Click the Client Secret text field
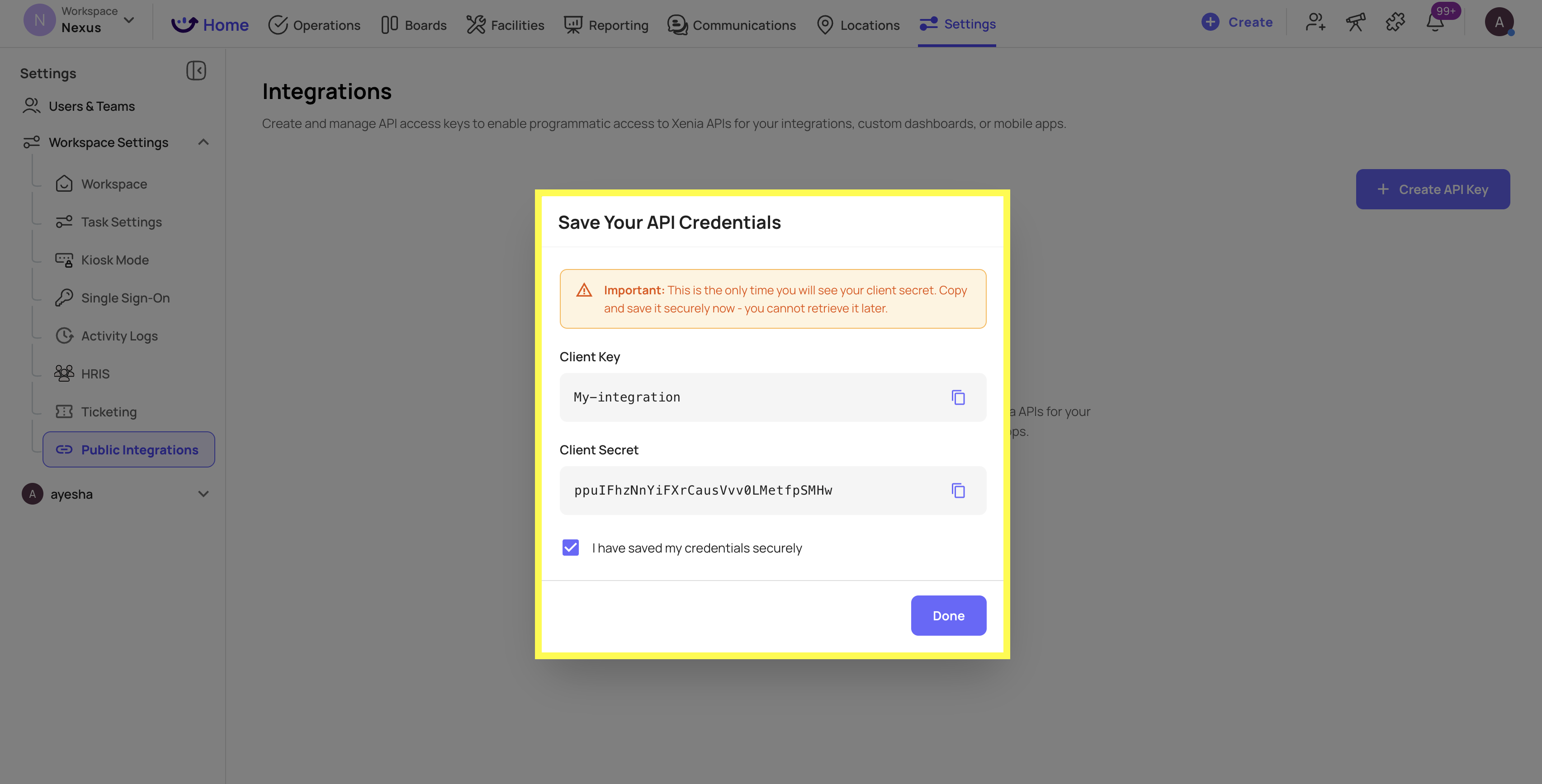This screenshot has width=1542, height=784. tap(772, 491)
